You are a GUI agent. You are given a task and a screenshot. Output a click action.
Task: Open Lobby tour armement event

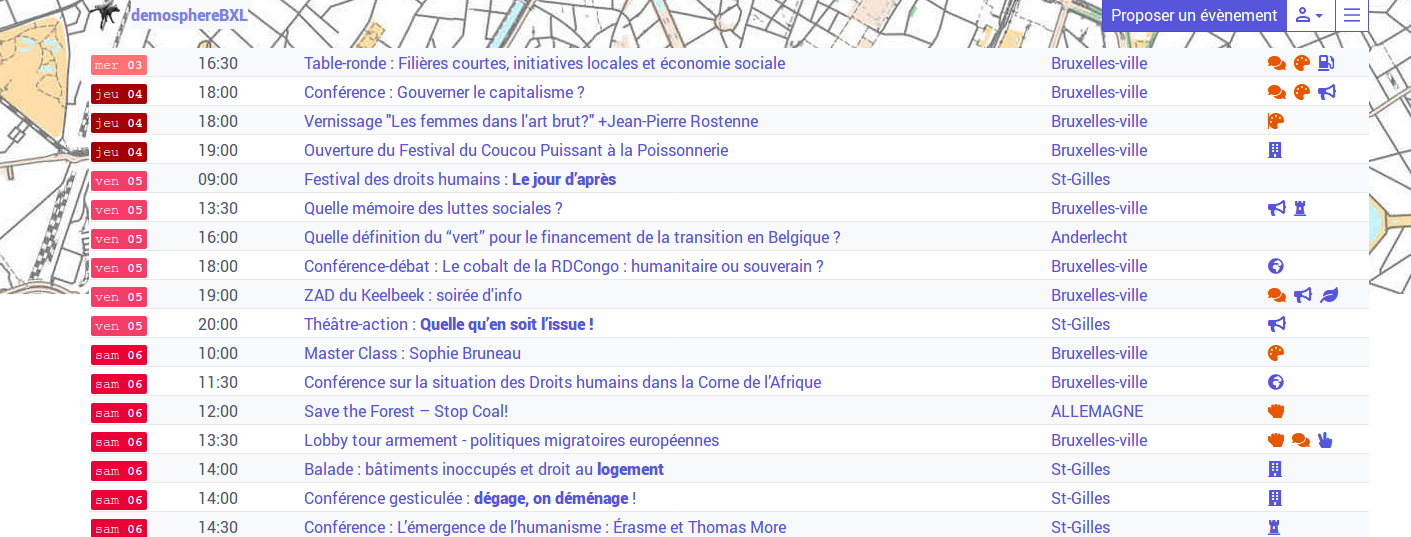(511, 440)
